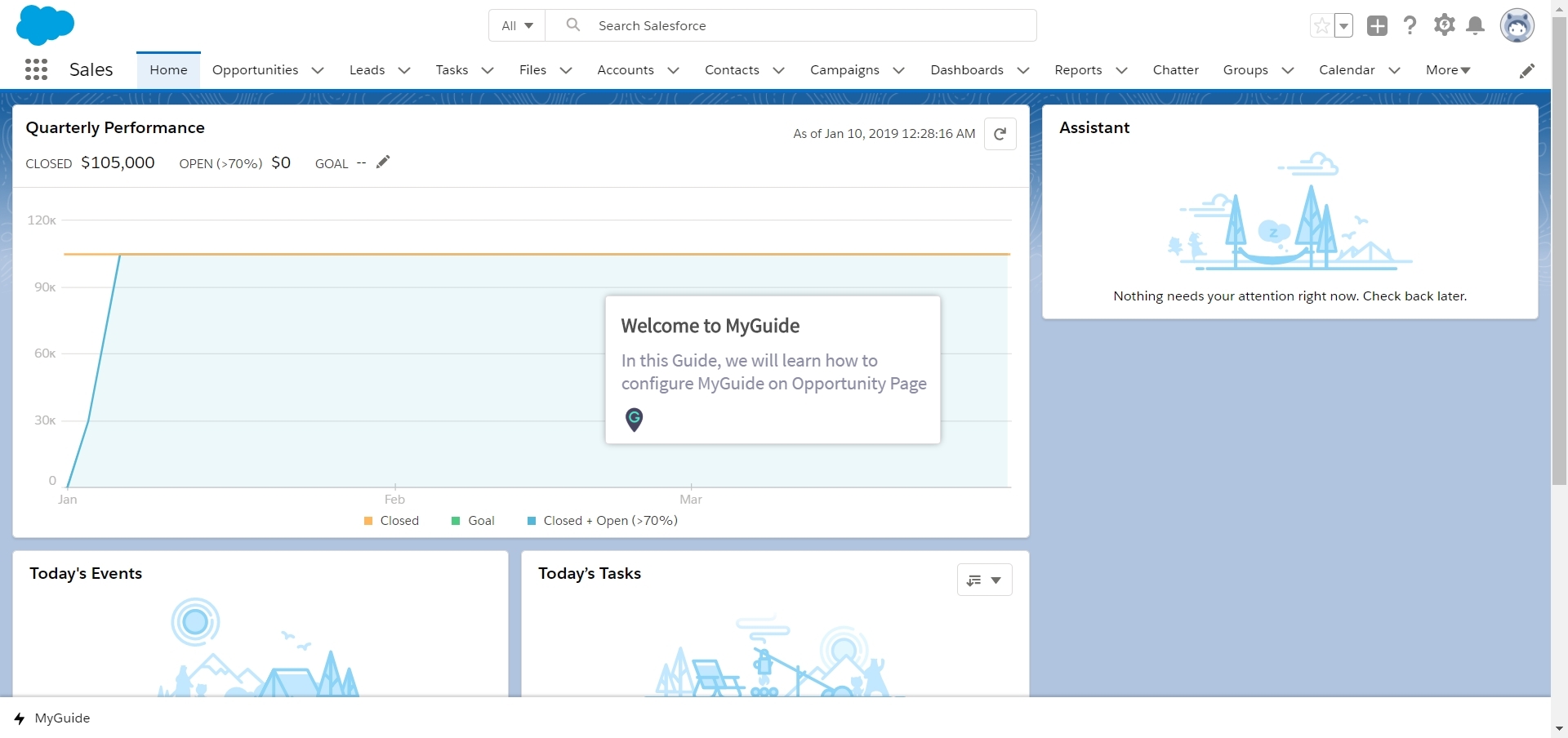Click the MyGuide pin icon in welcome popup

point(634,419)
